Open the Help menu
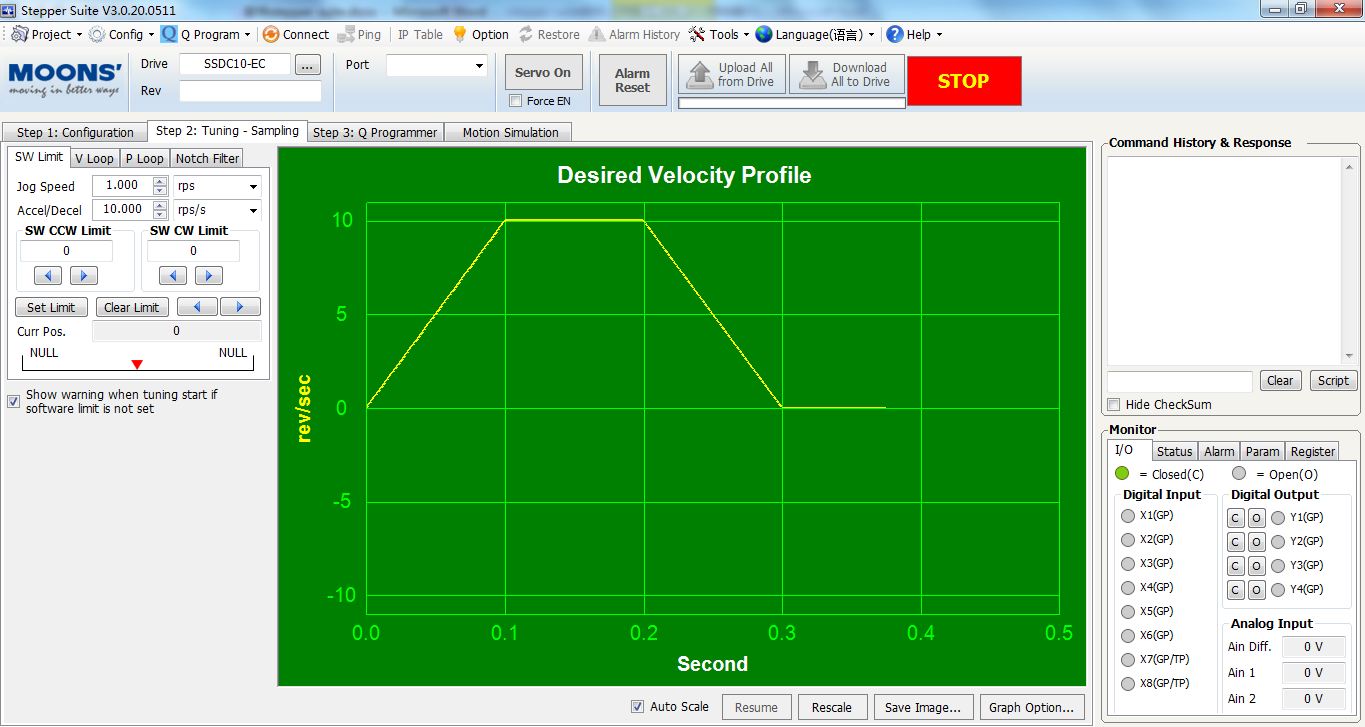 913,34
